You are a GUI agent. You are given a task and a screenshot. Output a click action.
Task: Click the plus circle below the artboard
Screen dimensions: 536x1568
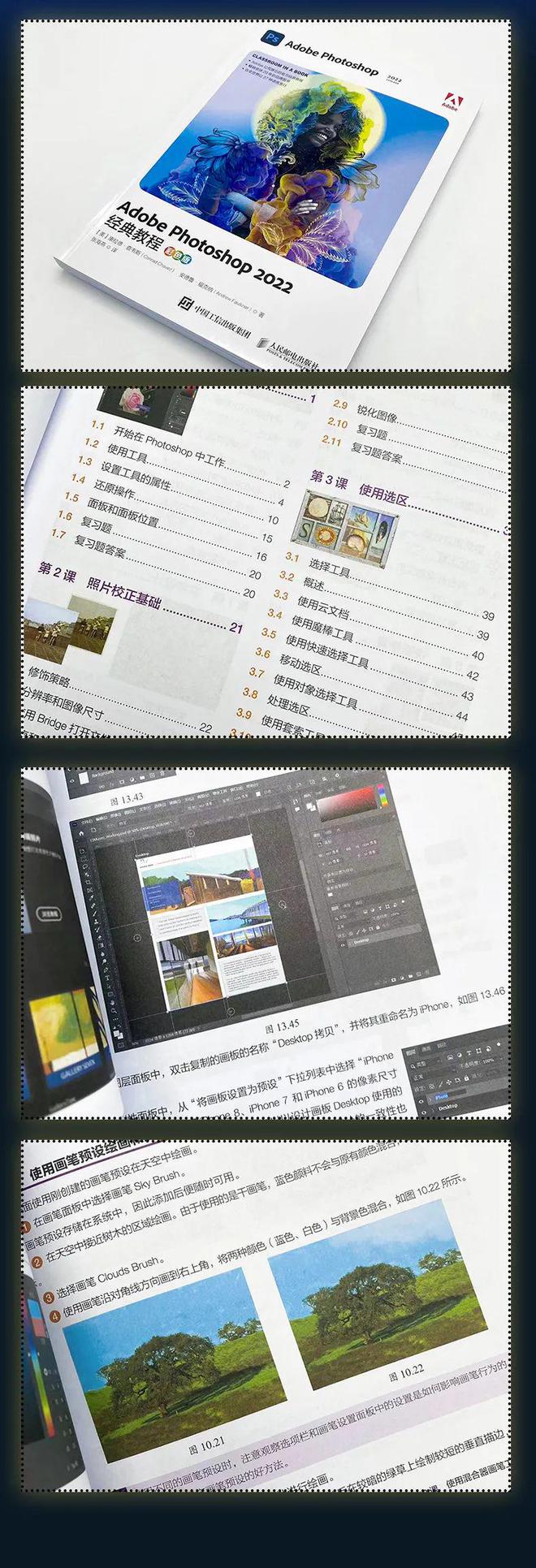click(x=231, y=1012)
